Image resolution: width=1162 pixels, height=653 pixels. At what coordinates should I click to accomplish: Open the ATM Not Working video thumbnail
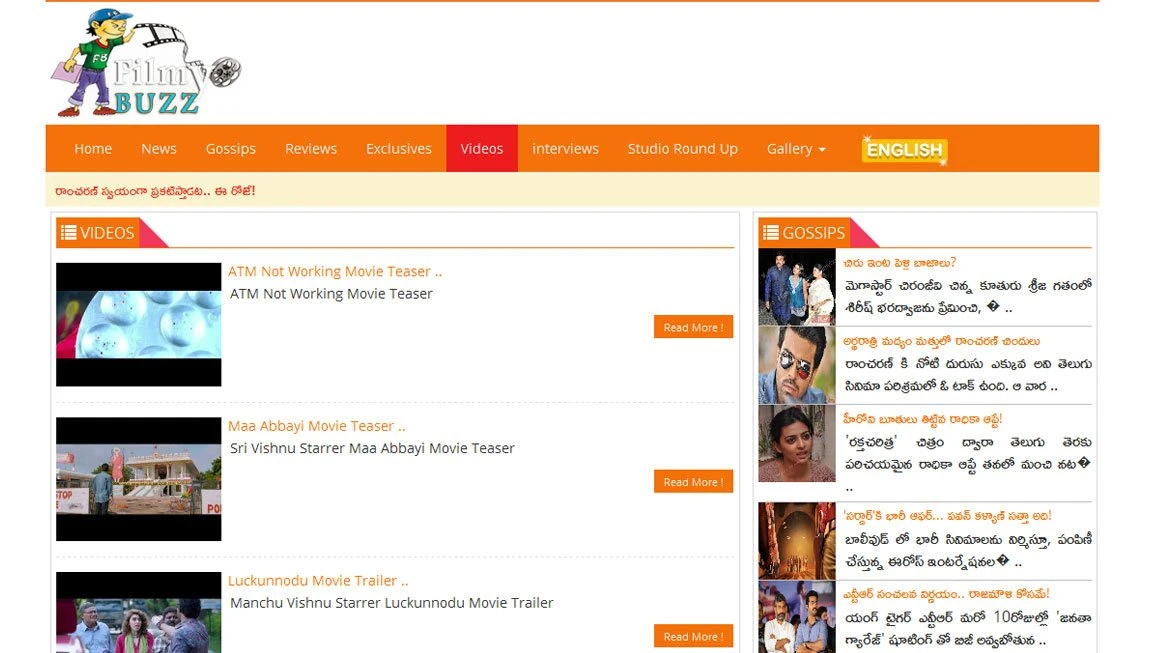click(x=138, y=324)
